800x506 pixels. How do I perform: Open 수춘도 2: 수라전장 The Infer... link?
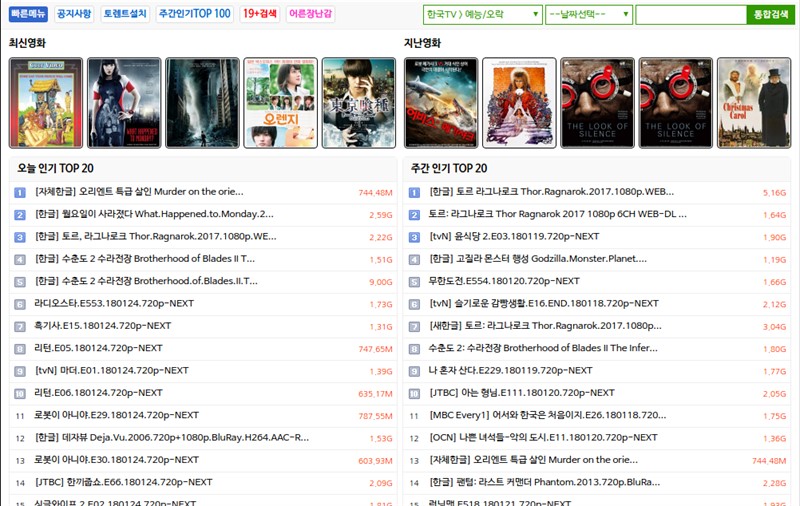[x=543, y=348]
